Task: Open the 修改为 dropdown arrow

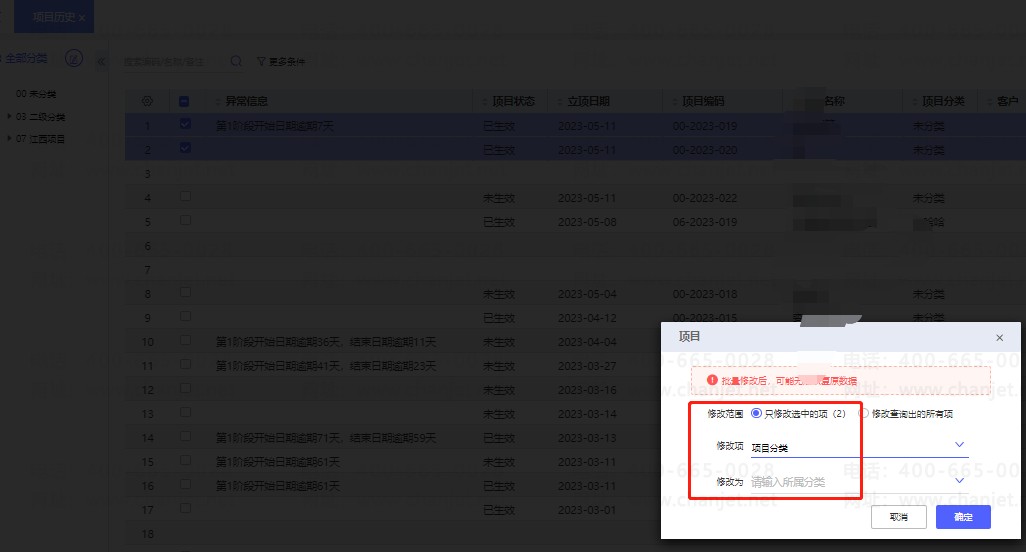Action: click(x=959, y=481)
